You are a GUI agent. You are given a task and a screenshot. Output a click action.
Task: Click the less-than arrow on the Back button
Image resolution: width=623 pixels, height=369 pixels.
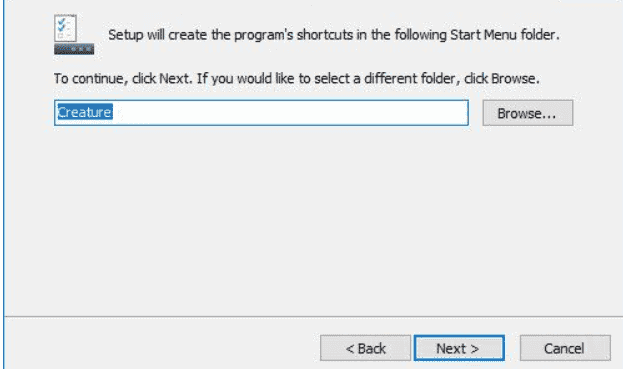click(x=350, y=349)
